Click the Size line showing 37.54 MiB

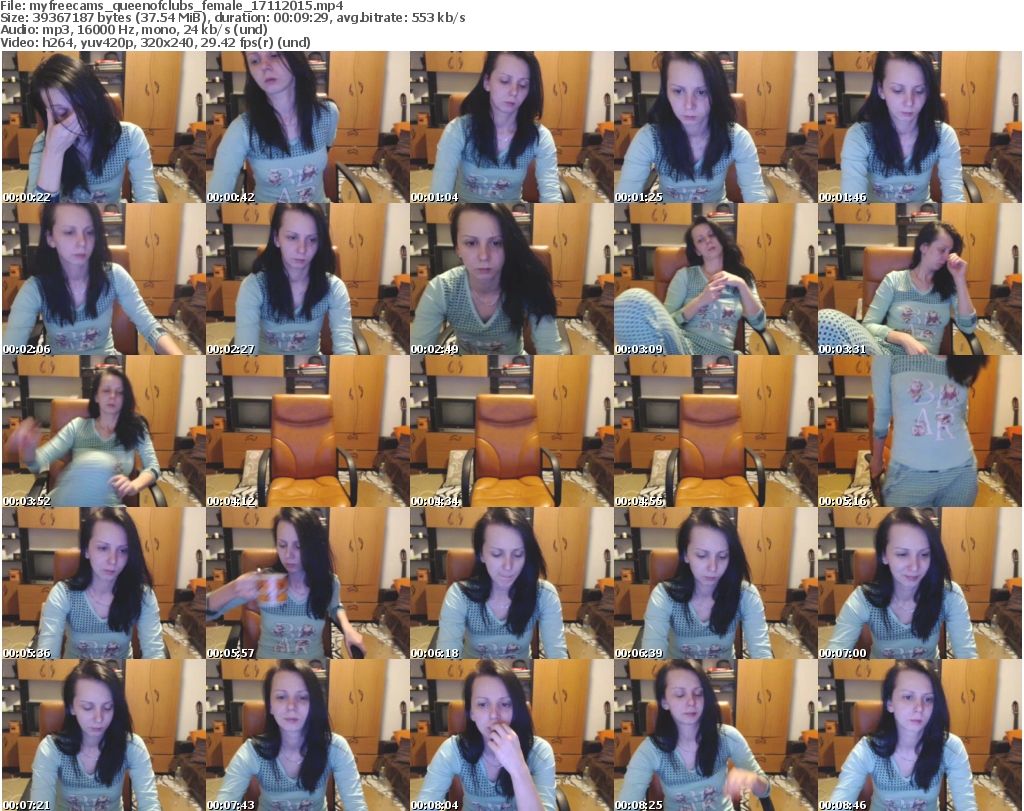point(232,18)
